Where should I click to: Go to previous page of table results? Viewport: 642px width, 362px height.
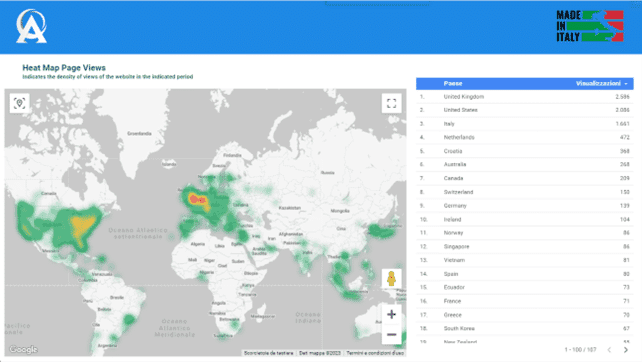(609, 350)
